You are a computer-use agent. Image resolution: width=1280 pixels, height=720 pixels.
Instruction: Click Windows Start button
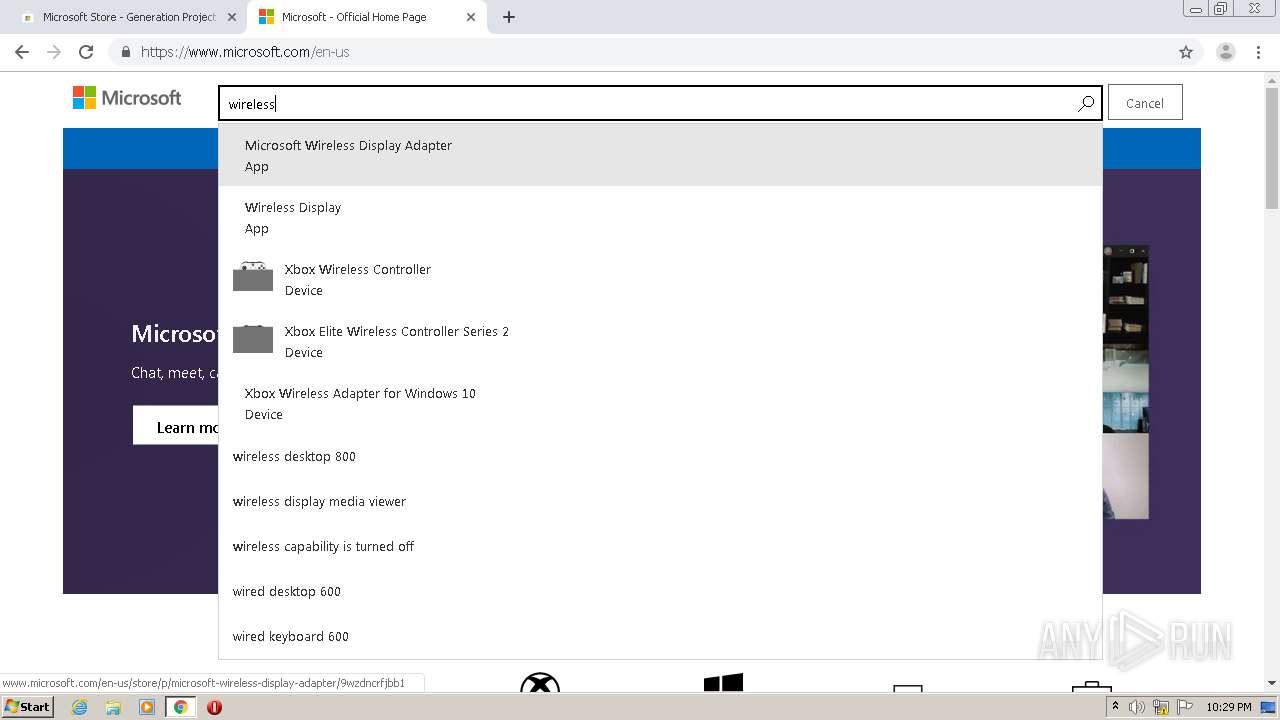[x=27, y=707]
